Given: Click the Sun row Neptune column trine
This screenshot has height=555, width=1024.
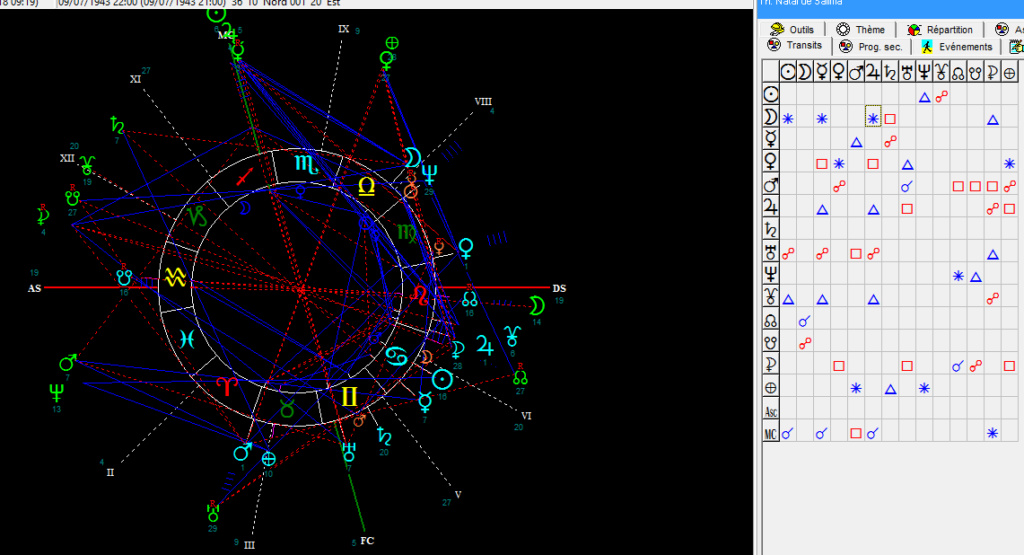Looking at the screenshot, I should [924, 97].
